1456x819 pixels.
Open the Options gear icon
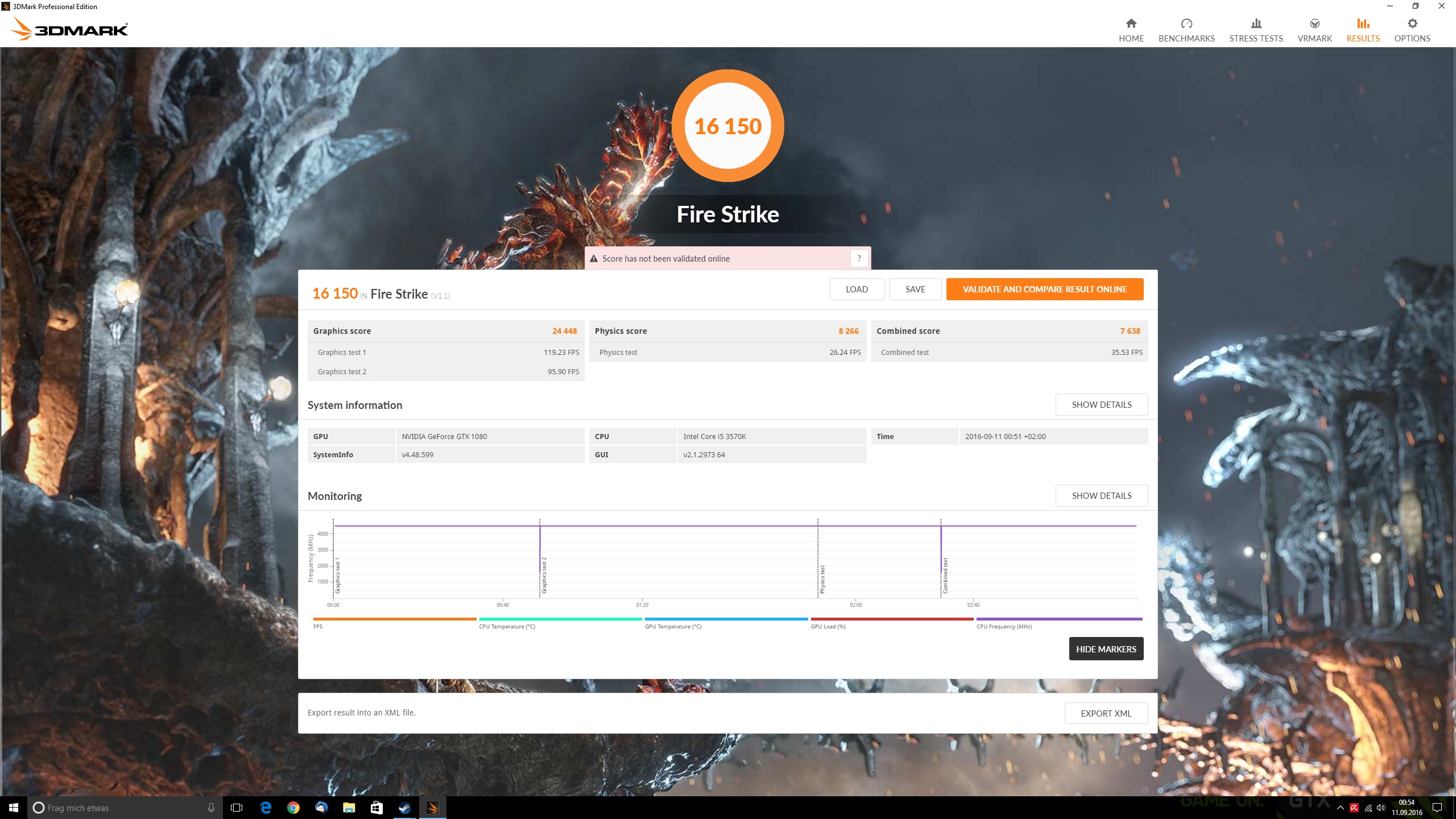tap(1412, 24)
